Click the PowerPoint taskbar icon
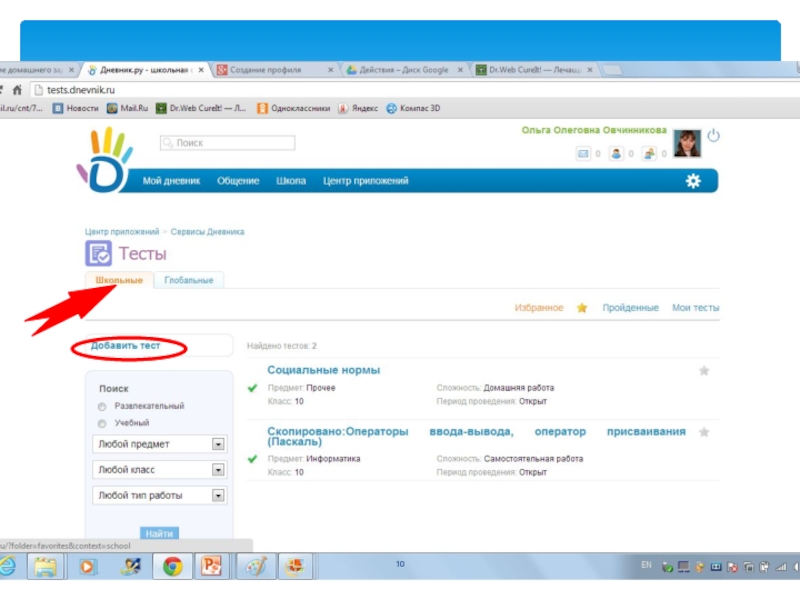The height and width of the screenshot is (600, 800). (x=211, y=566)
